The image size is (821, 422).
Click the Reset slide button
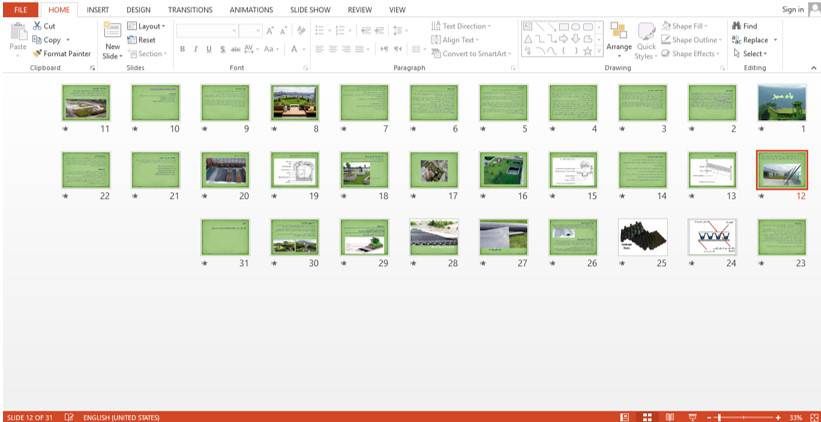coord(141,40)
